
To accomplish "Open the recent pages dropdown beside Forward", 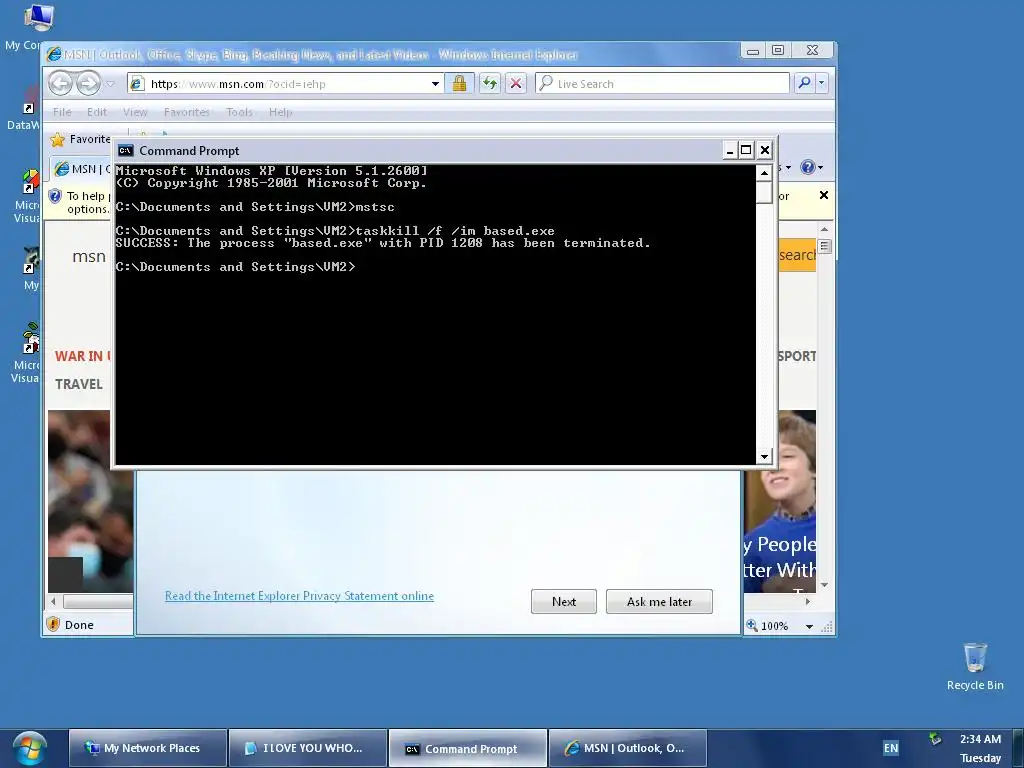I will 110,84.
